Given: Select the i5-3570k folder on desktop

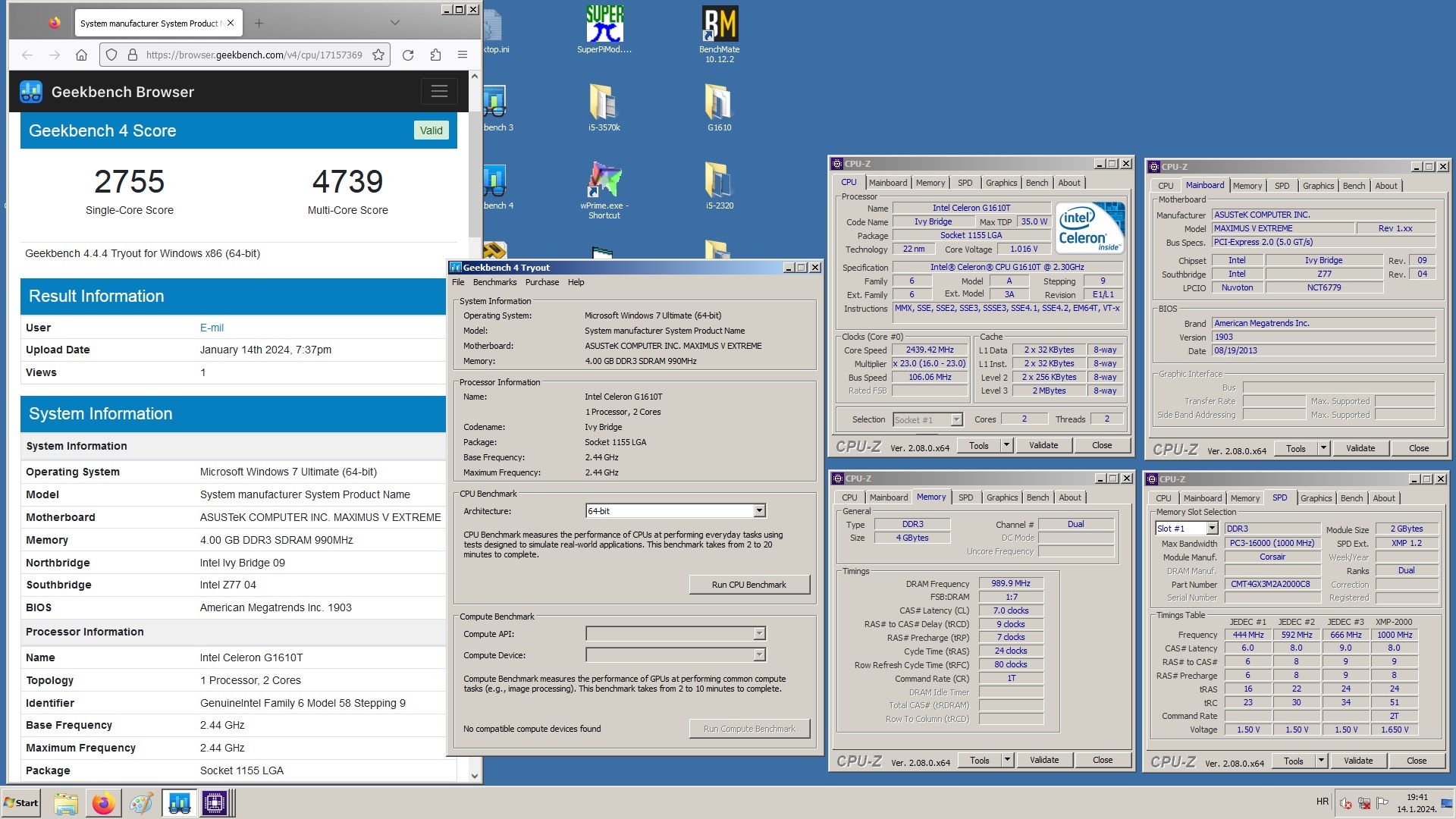Looking at the screenshot, I should (x=604, y=108).
